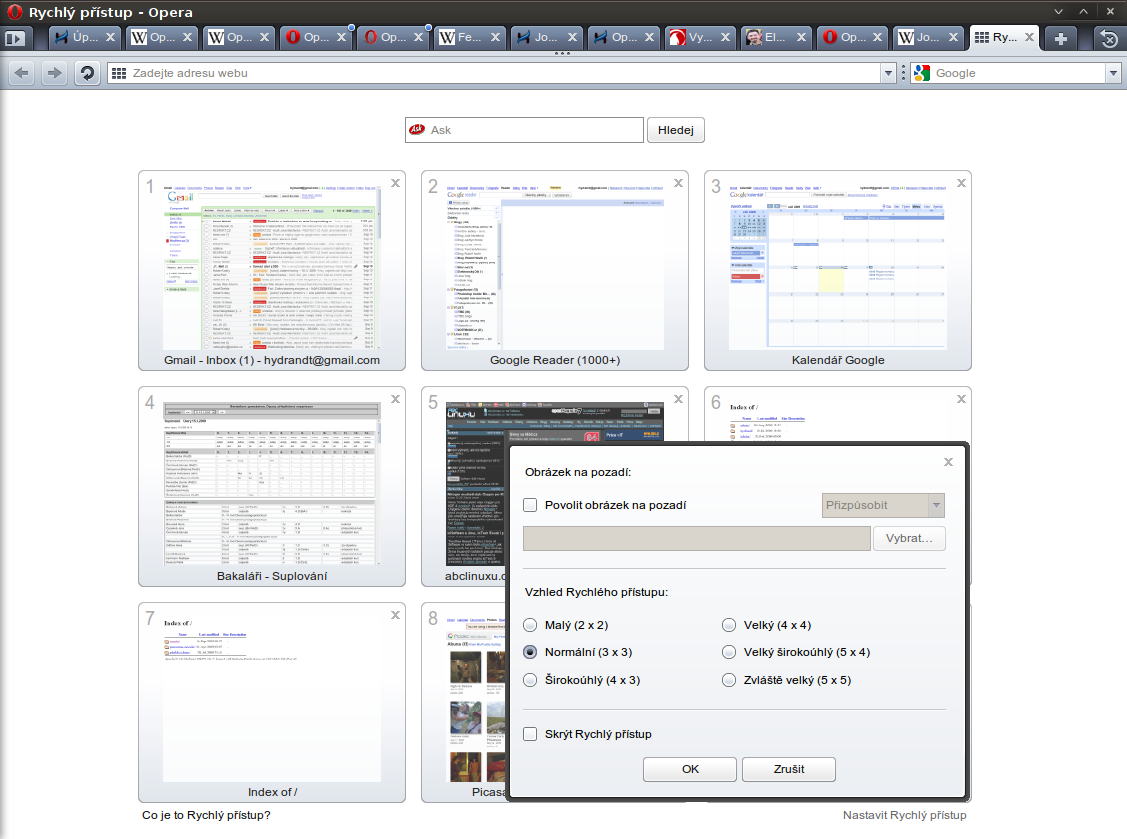Close the 'Úp...' tab
Image resolution: width=1127 pixels, height=839 pixels.
[110, 37]
